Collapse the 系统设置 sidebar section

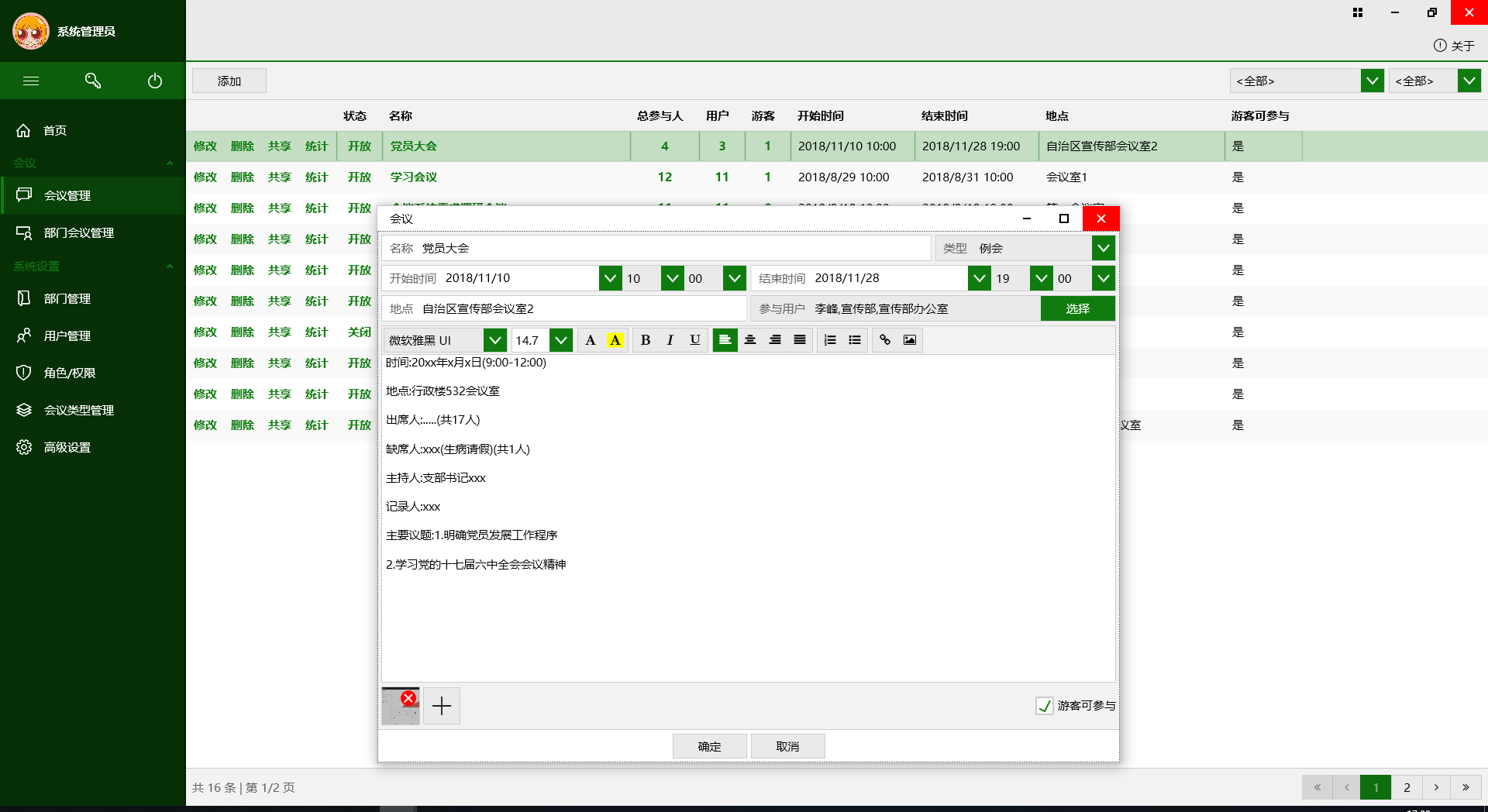(x=169, y=267)
